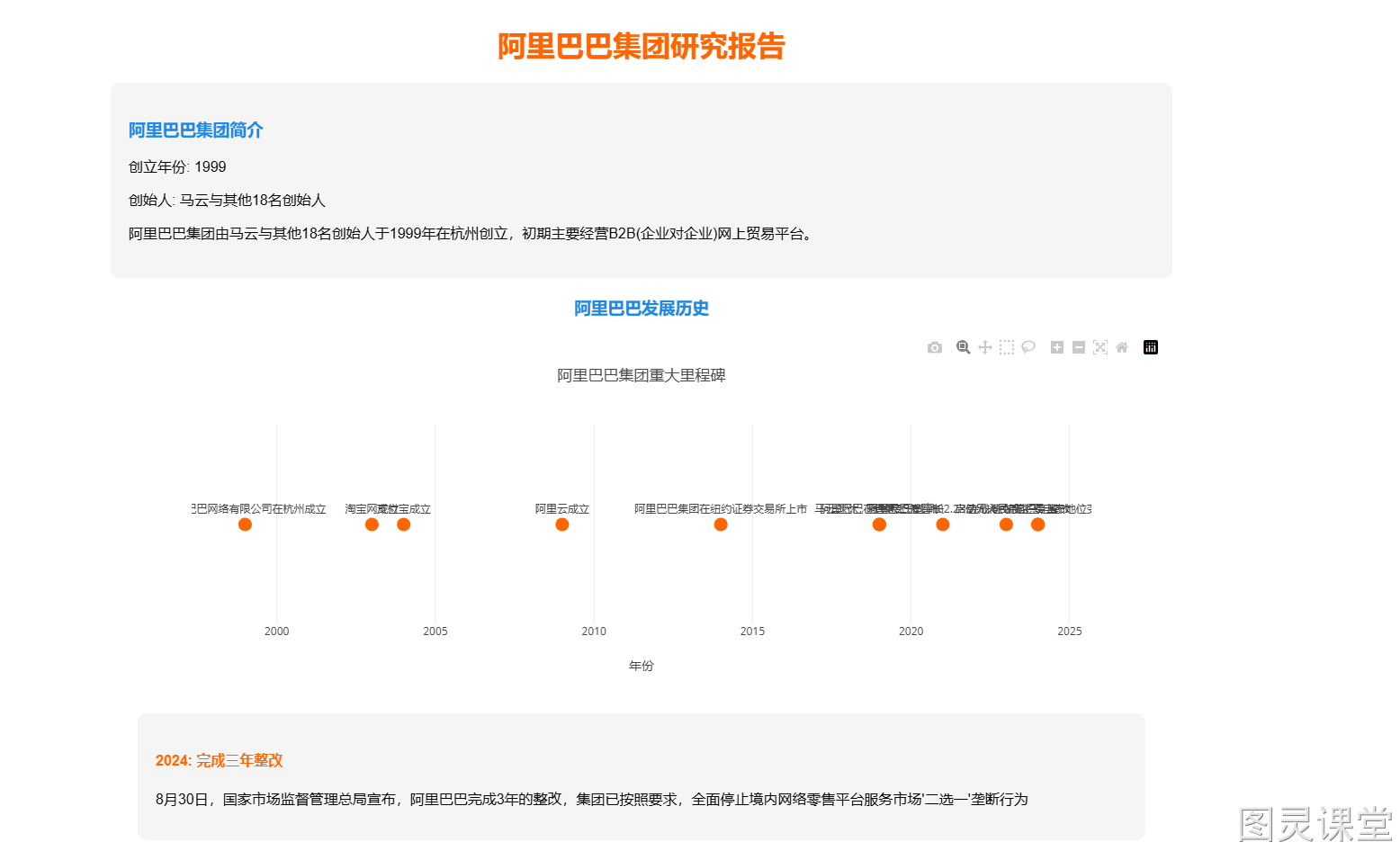Click the orange marker at year 2021
Screen dimensions: 1400x851
coord(943,524)
